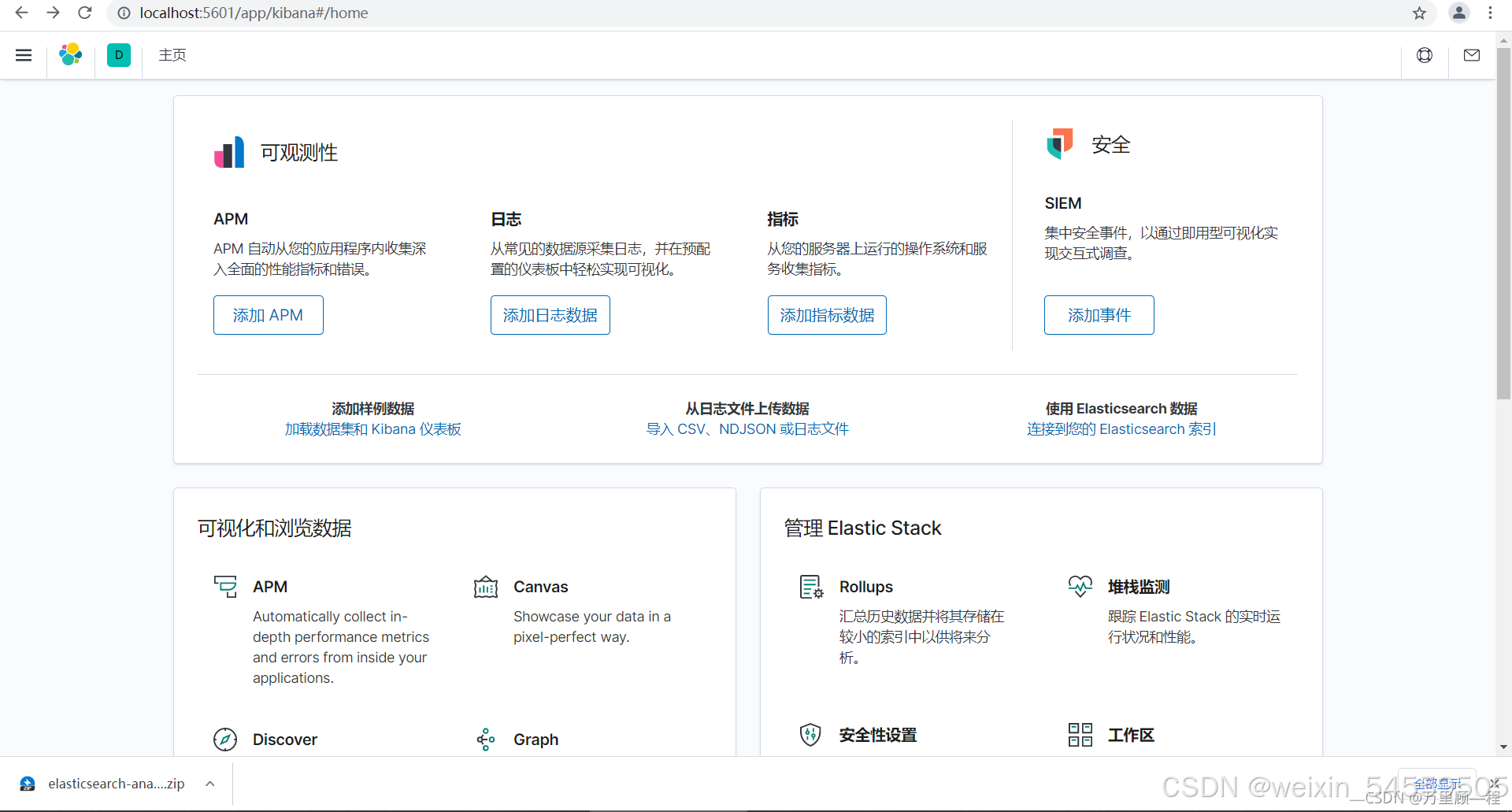The height and width of the screenshot is (812, 1512).
Task: Click the 添加 APM button
Action: (x=268, y=314)
